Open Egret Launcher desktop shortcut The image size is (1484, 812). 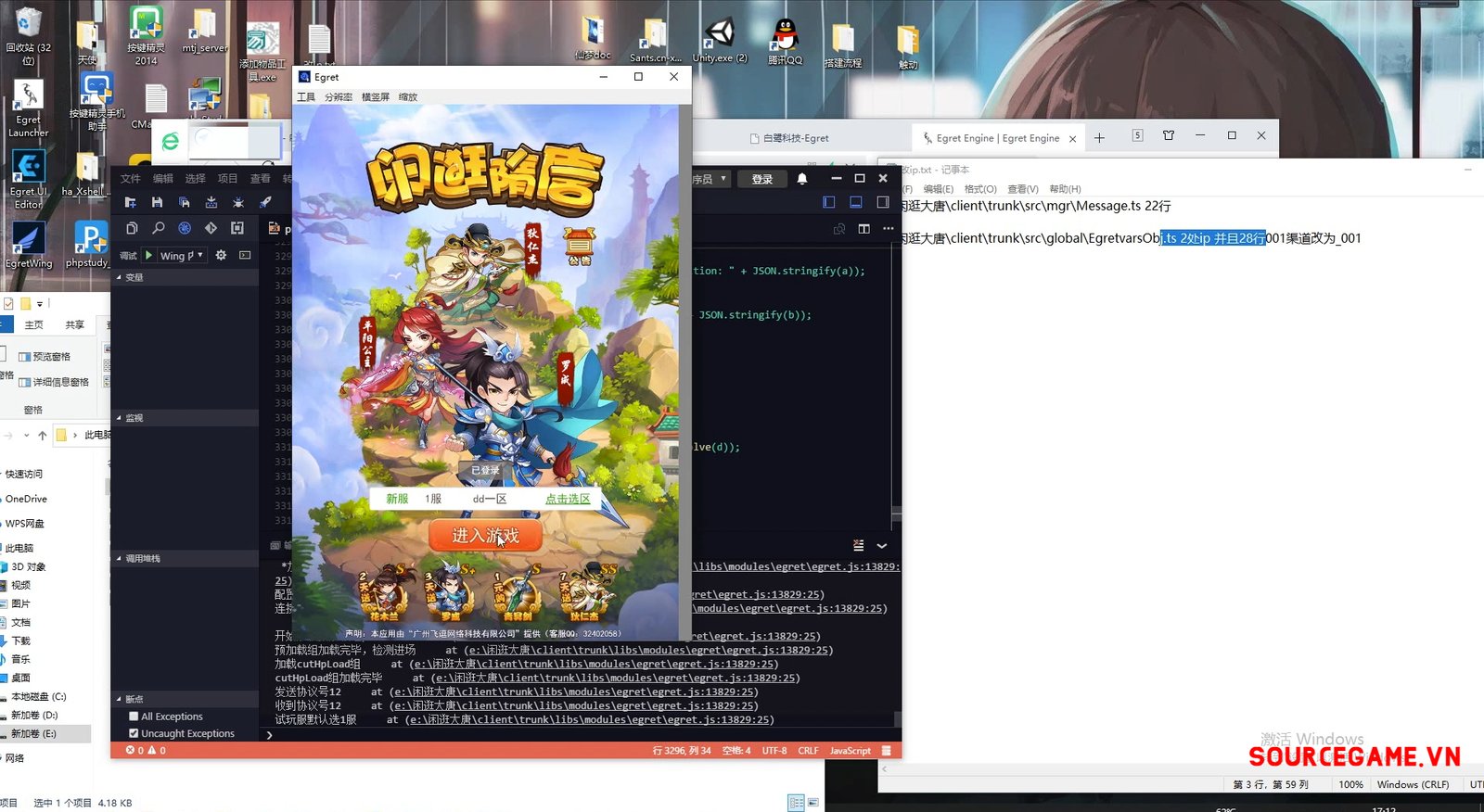(x=28, y=109)
